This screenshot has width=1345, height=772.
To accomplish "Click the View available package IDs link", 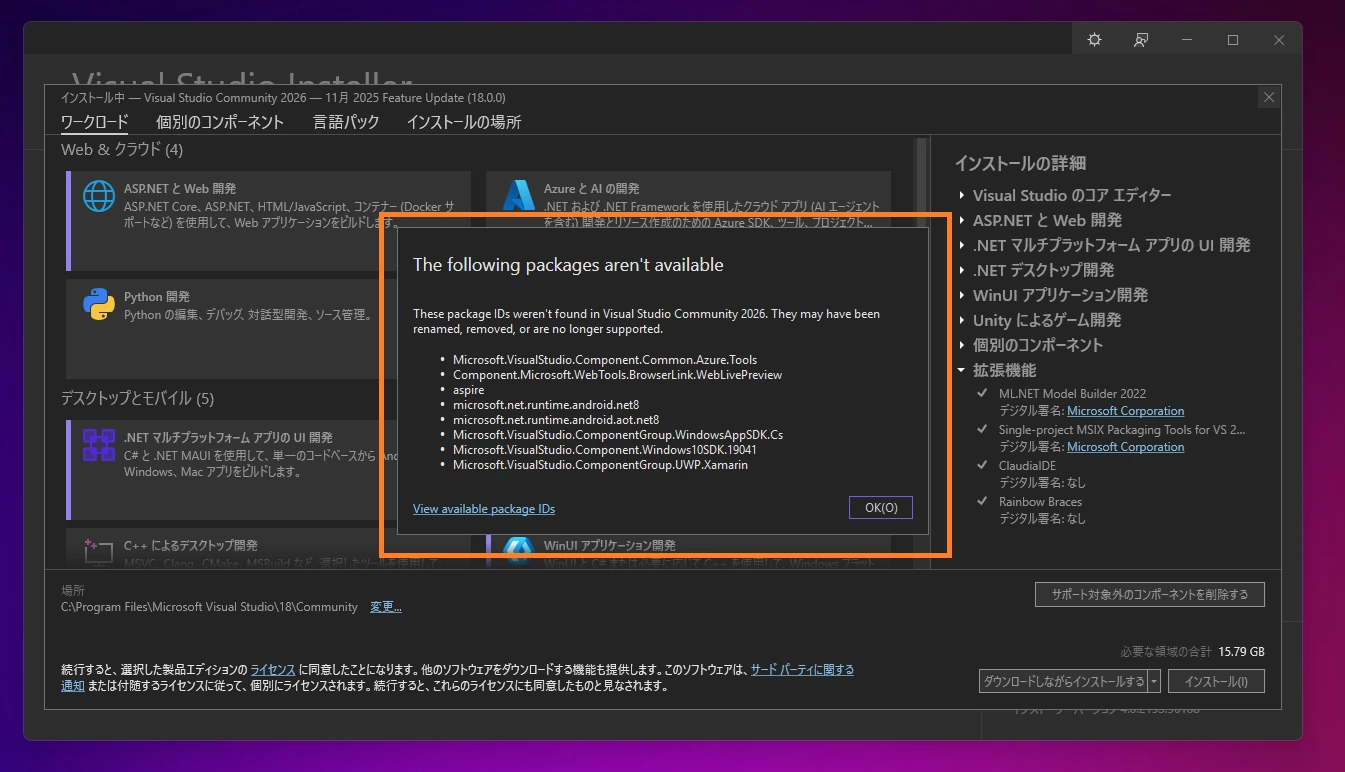I will 484,508.
